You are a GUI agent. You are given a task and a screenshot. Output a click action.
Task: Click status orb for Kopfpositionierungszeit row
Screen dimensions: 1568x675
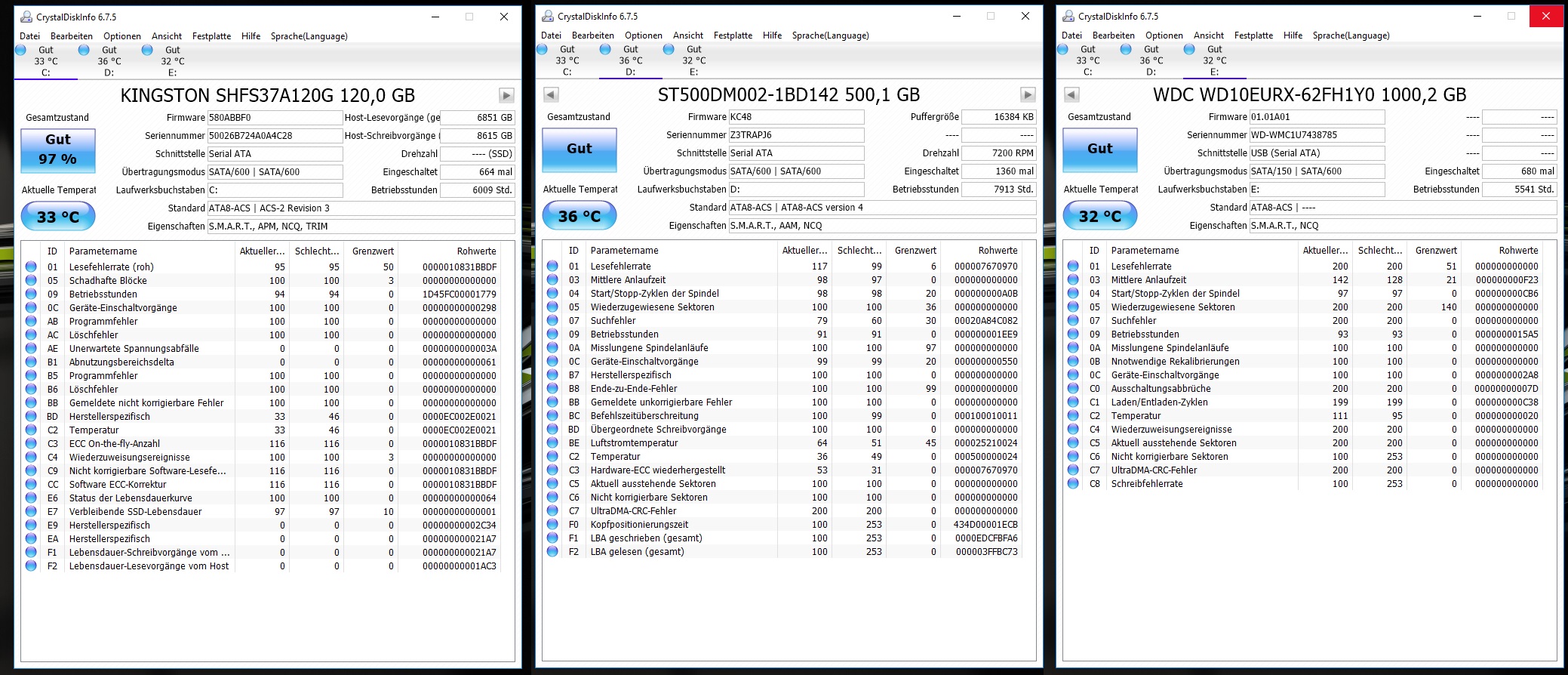click(552, 524)
